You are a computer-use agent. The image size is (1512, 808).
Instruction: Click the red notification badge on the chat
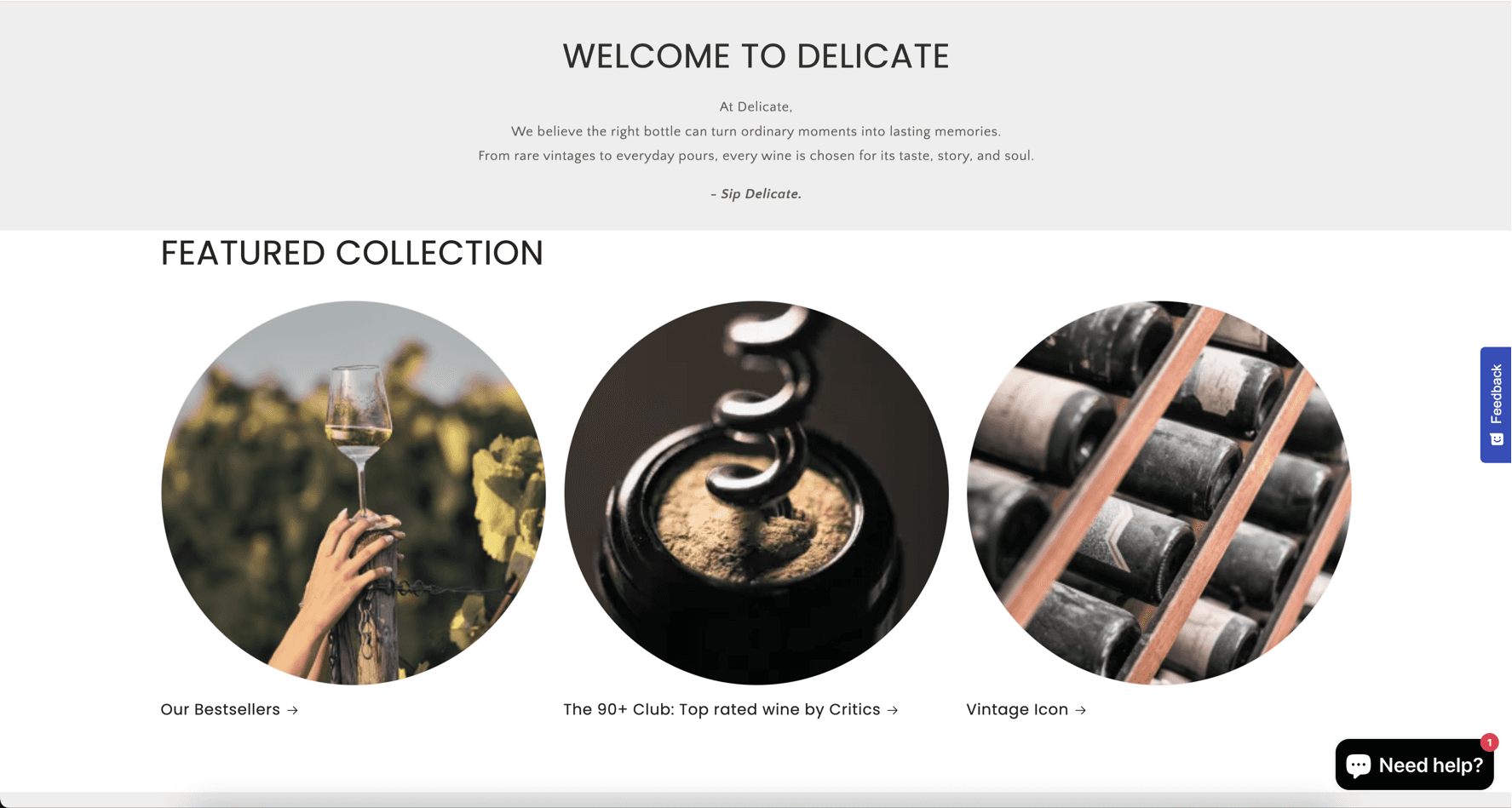click(x=1489, y=742)
